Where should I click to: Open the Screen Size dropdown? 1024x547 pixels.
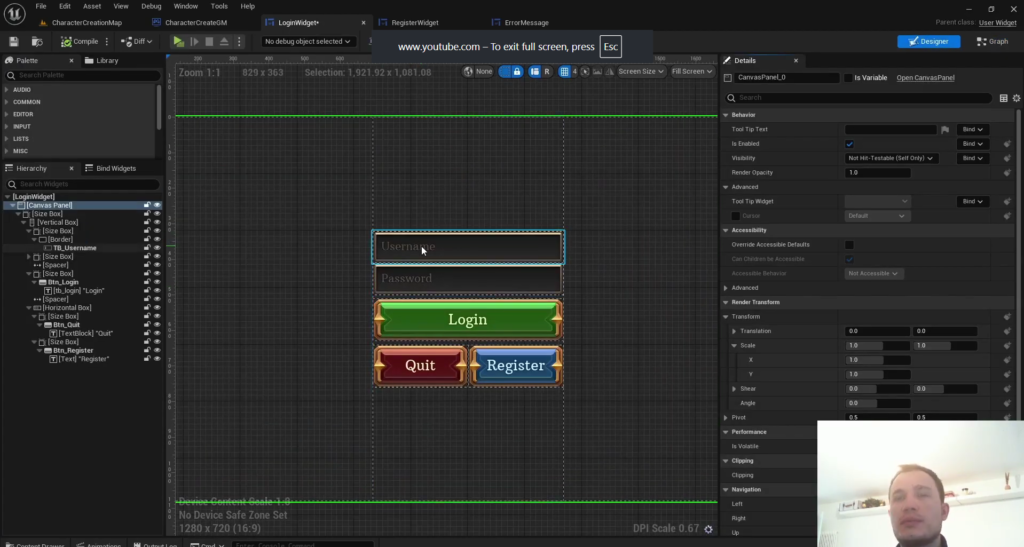click(640, 71)
